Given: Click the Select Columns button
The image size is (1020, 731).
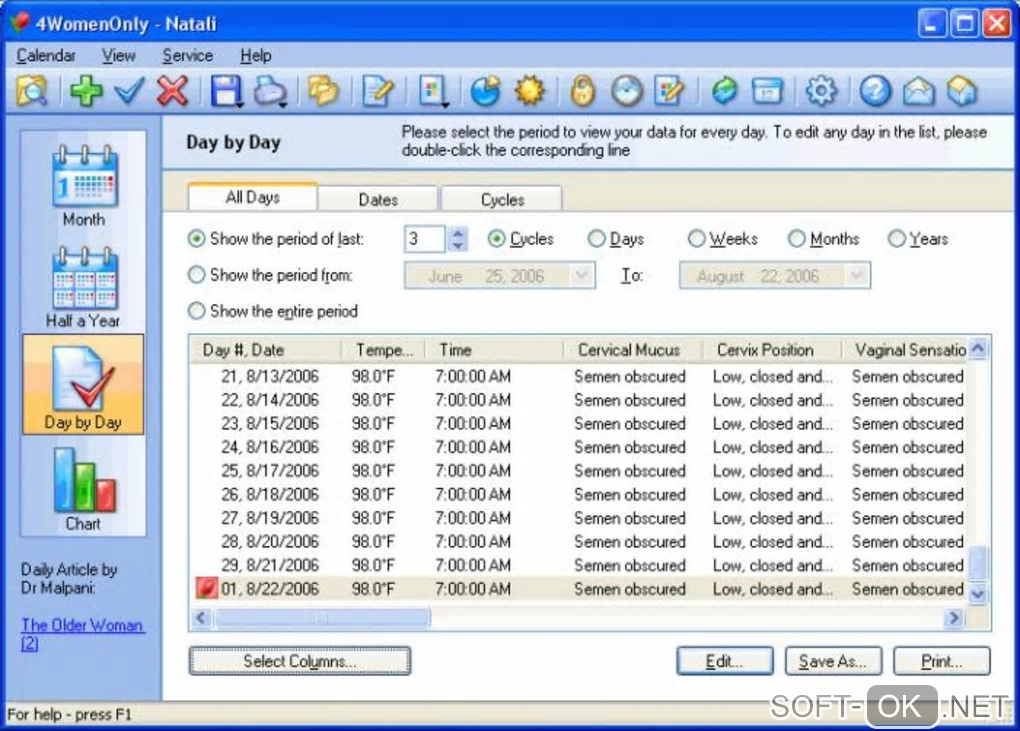Looking at the screenshot, I should tap(300, 661).
